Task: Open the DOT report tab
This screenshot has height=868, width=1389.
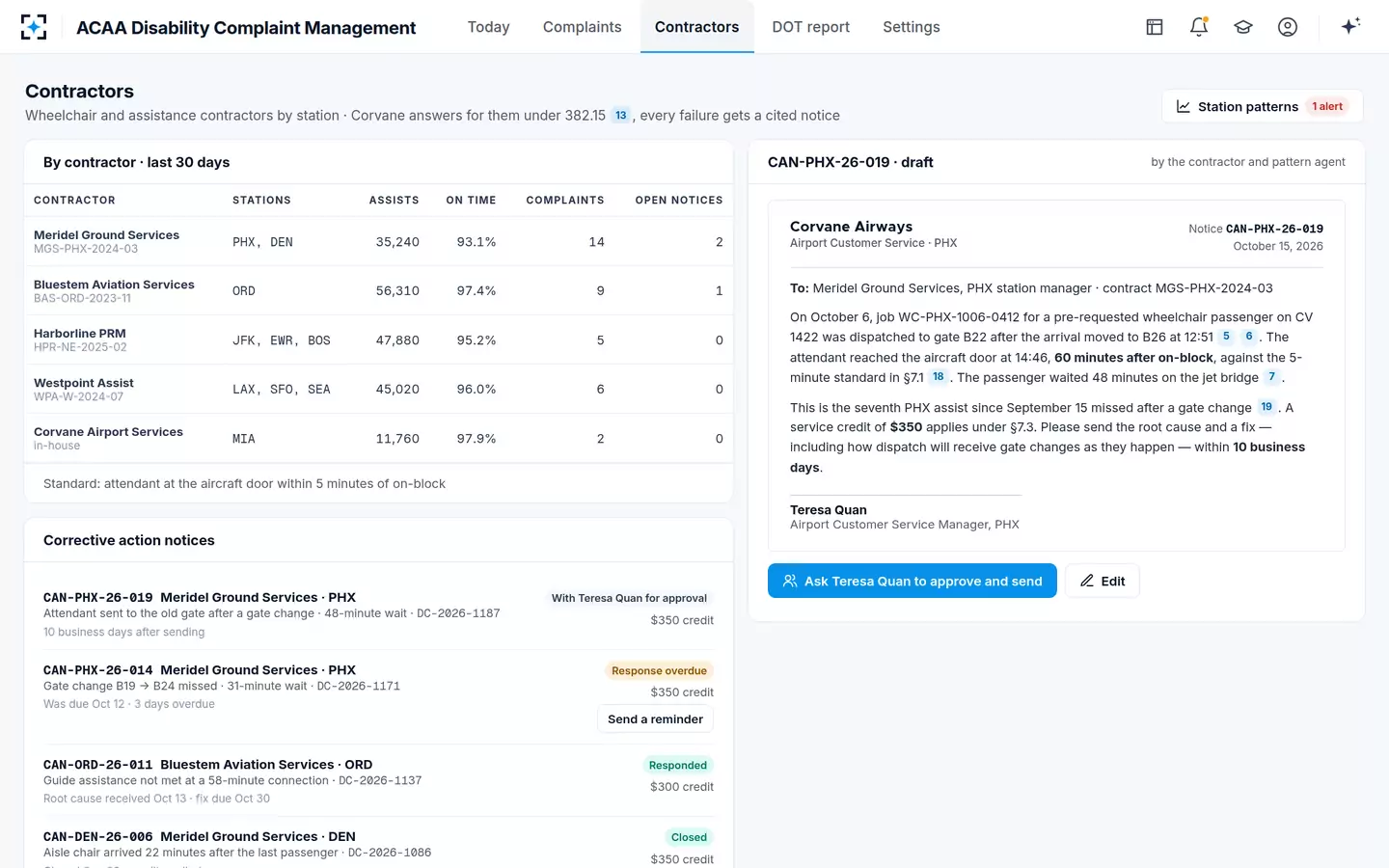Action: tap(810, 27)
